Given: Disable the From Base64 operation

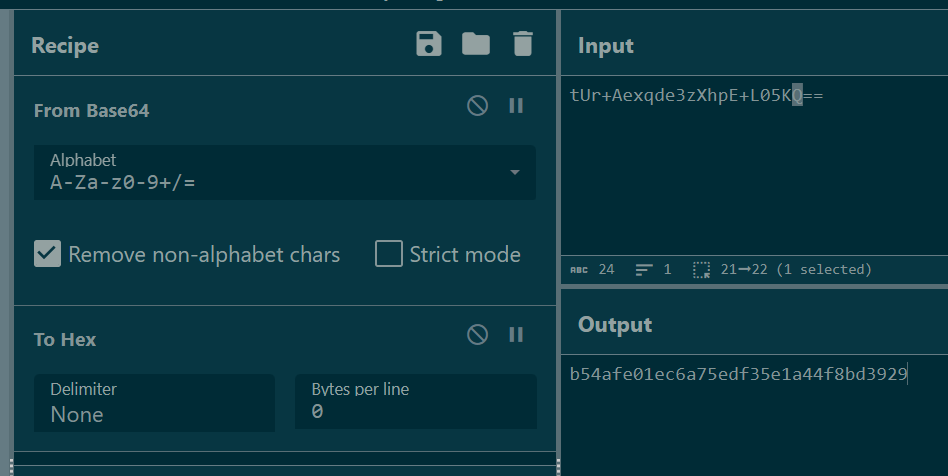Looking at the screenshot, I should 478,106.
